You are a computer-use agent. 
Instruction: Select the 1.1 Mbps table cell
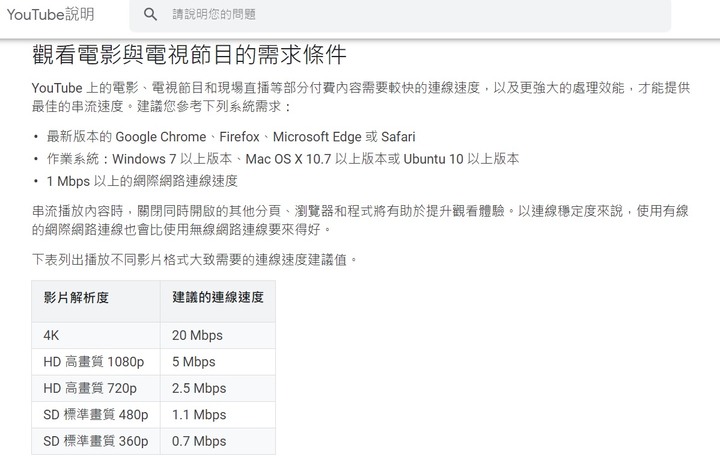(x=218, y=415)
